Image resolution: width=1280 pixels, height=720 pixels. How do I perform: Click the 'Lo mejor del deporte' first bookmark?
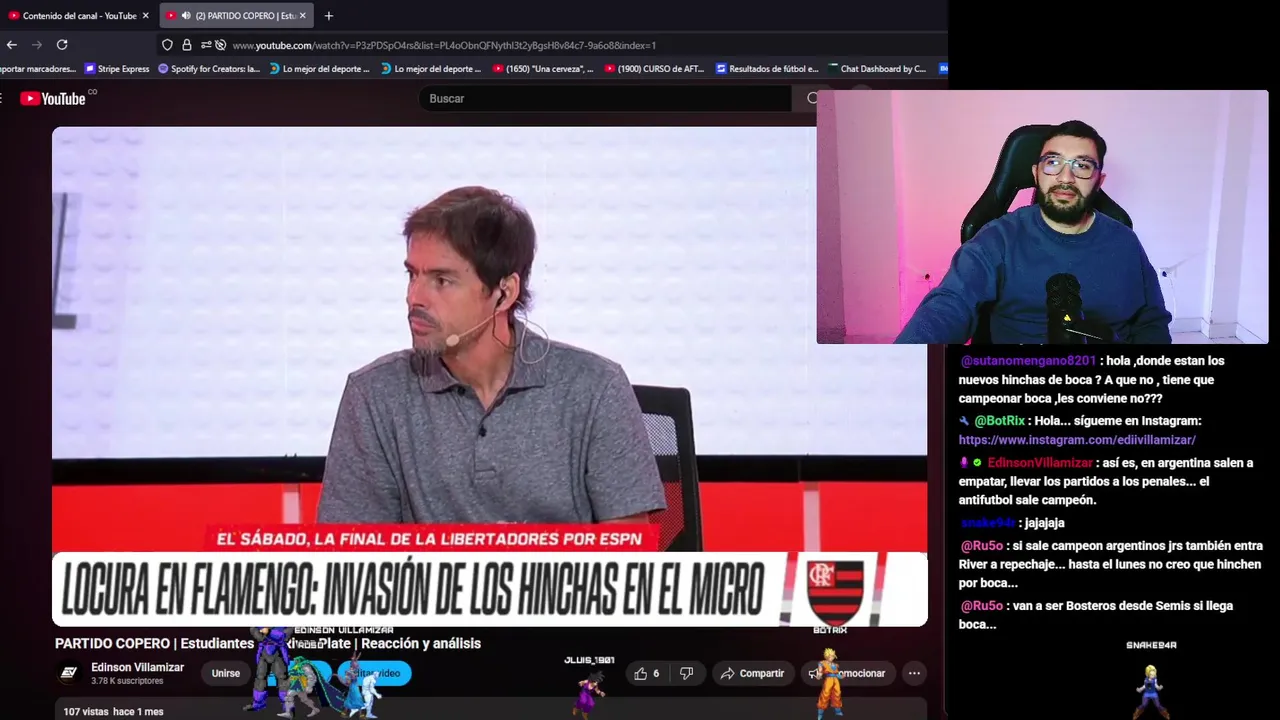pos(319,69)
